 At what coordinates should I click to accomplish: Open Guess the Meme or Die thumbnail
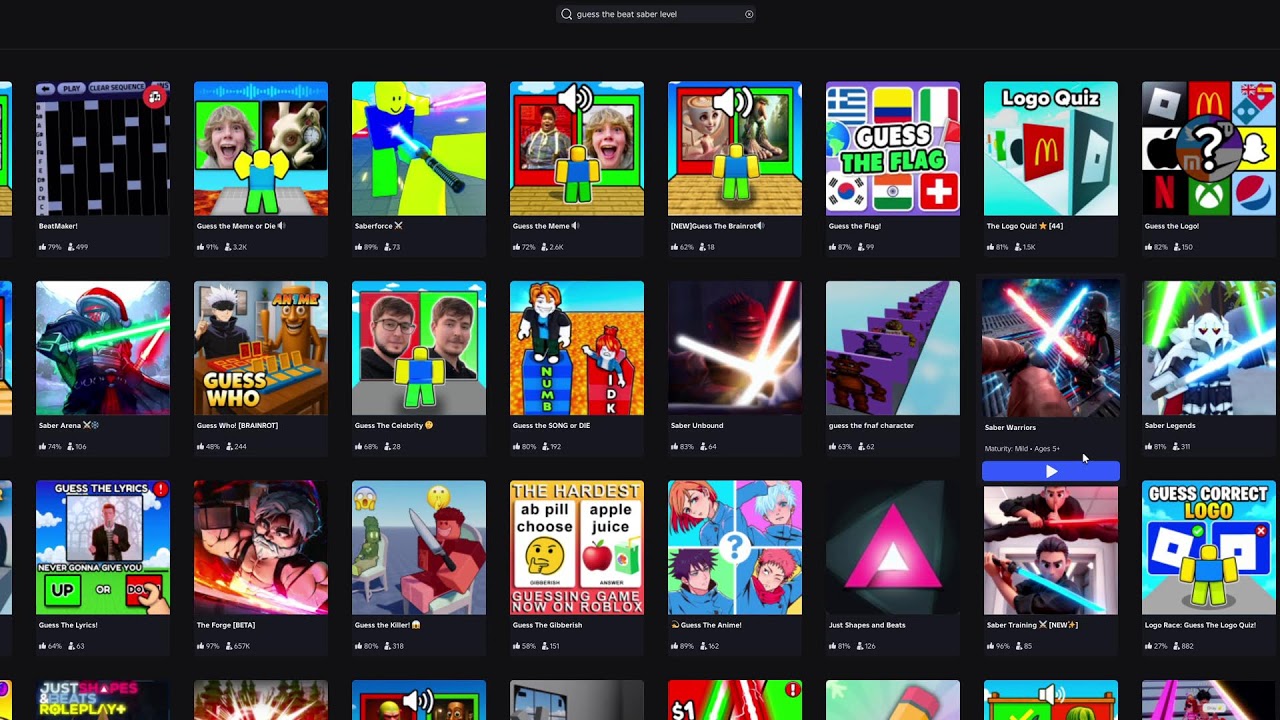(x=261, y=148)
